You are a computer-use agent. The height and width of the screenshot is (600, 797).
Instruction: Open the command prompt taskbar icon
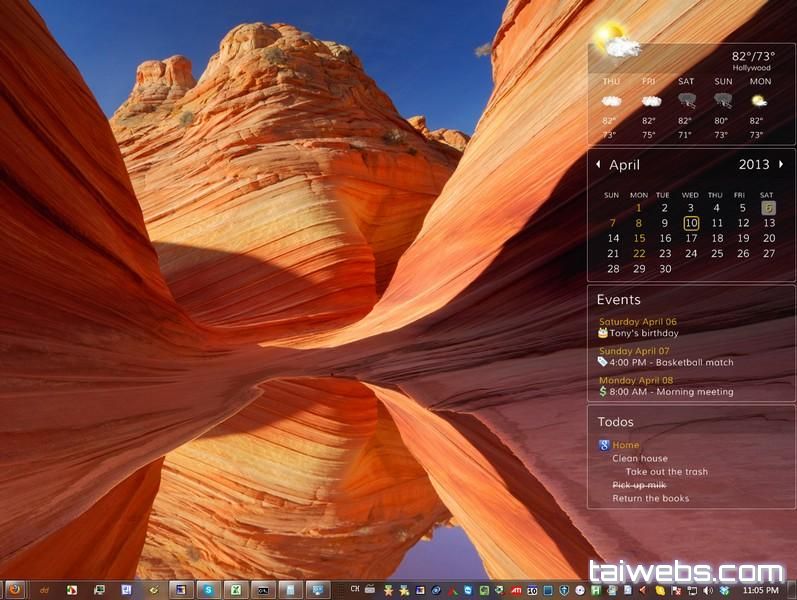click(262, 590)
